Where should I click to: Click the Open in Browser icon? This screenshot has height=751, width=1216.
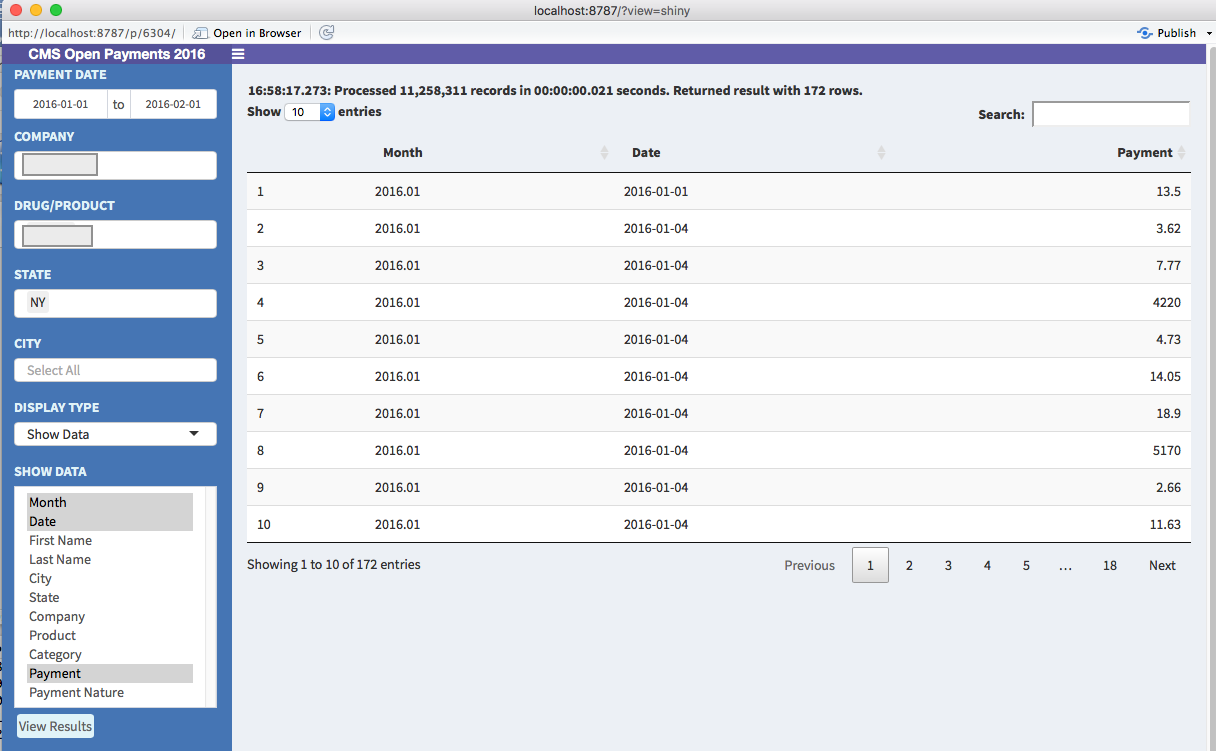(x=200, y=33)
